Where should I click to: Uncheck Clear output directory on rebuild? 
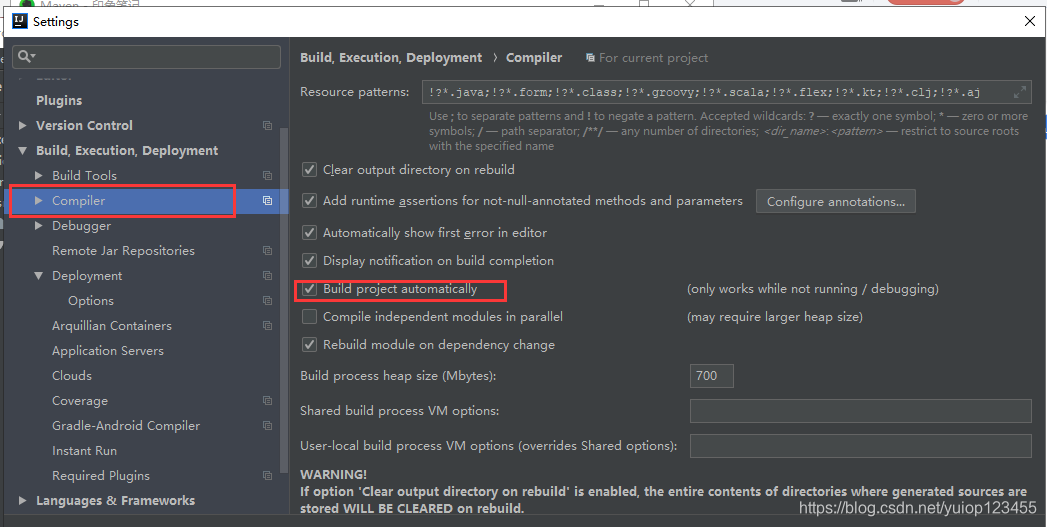[x=309, y=170]
